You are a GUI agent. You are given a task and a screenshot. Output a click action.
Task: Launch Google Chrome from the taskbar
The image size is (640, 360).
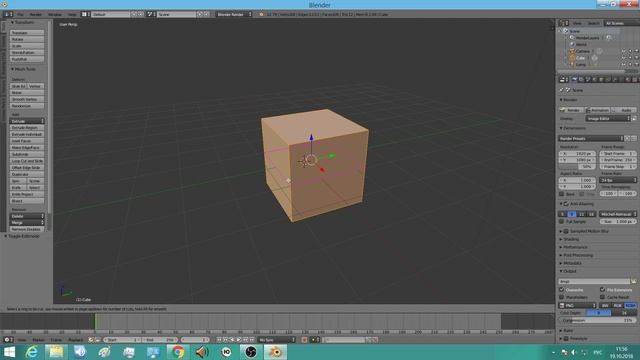(178, 352)
